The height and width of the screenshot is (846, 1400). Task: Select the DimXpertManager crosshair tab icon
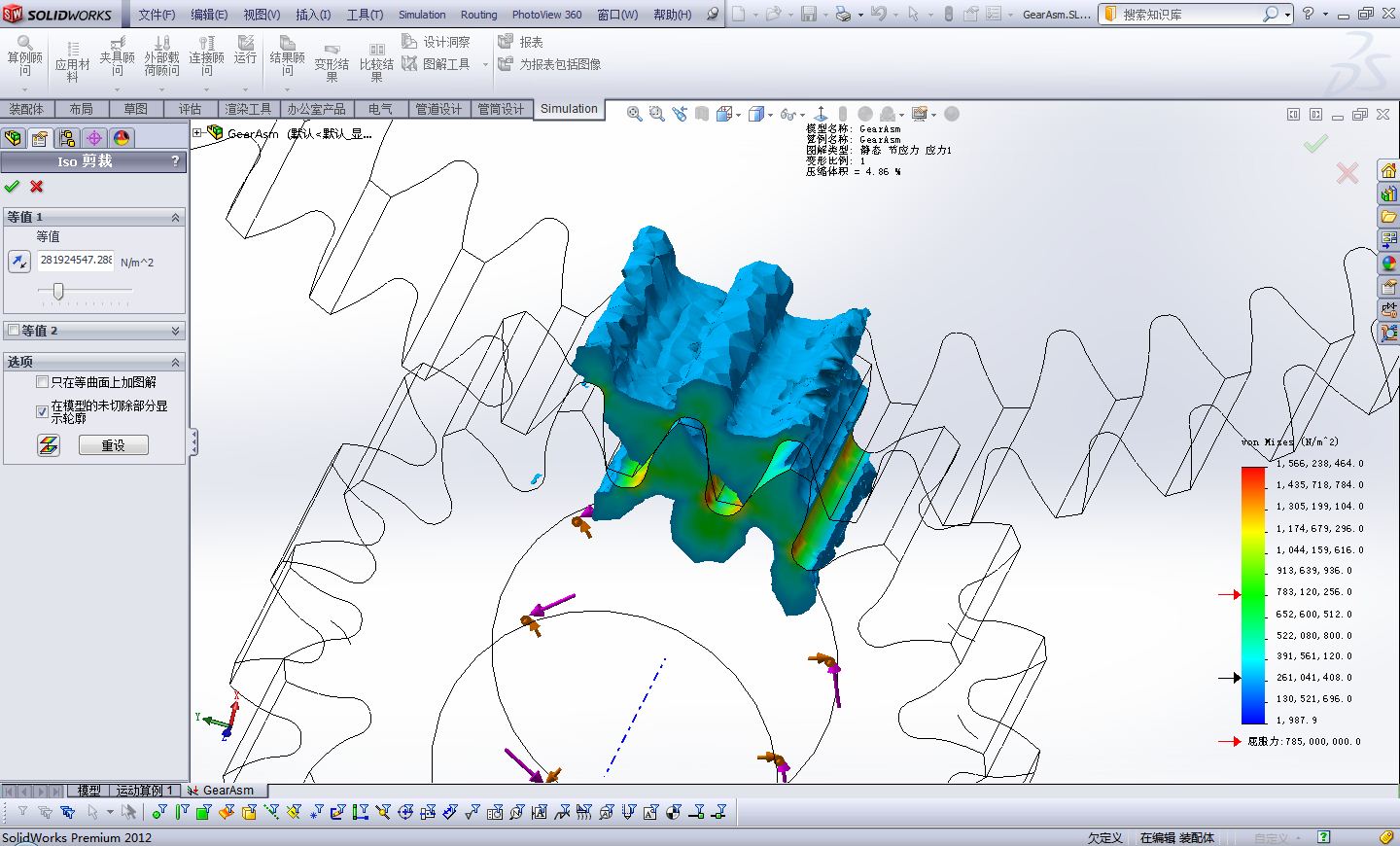tap(94, 138)
